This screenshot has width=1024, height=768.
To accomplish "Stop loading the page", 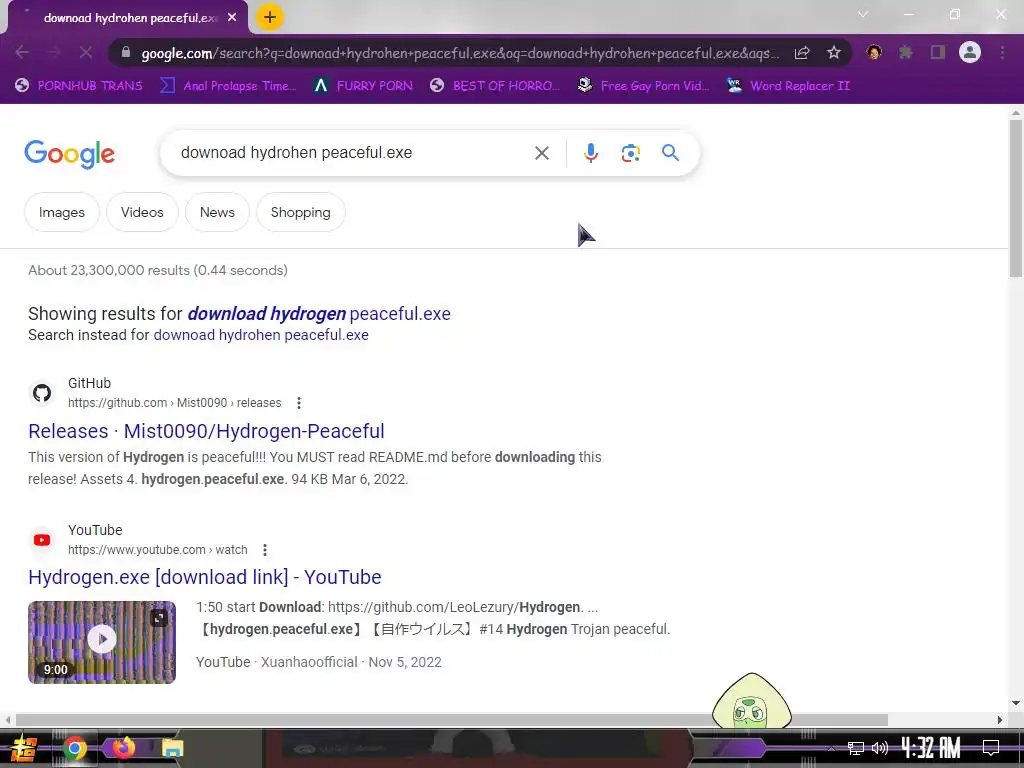I will tap(86, 52).
